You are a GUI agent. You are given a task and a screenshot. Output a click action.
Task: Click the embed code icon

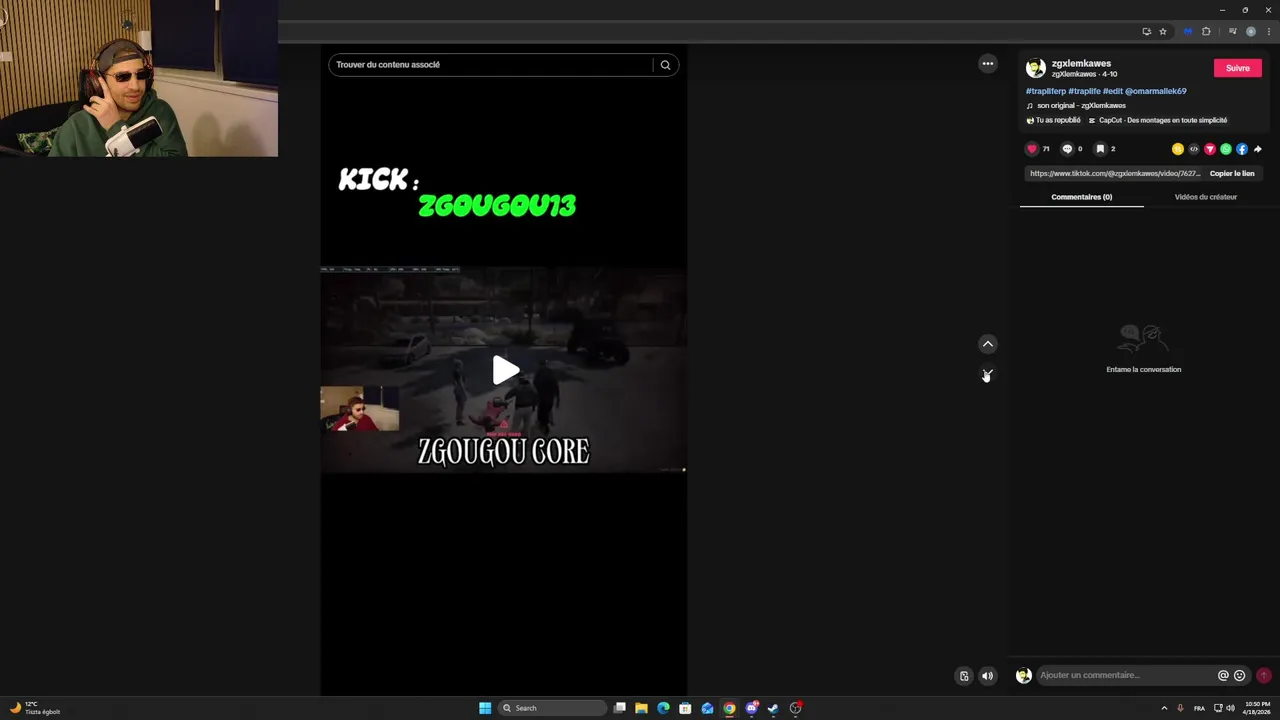(x=1194, y=149)
